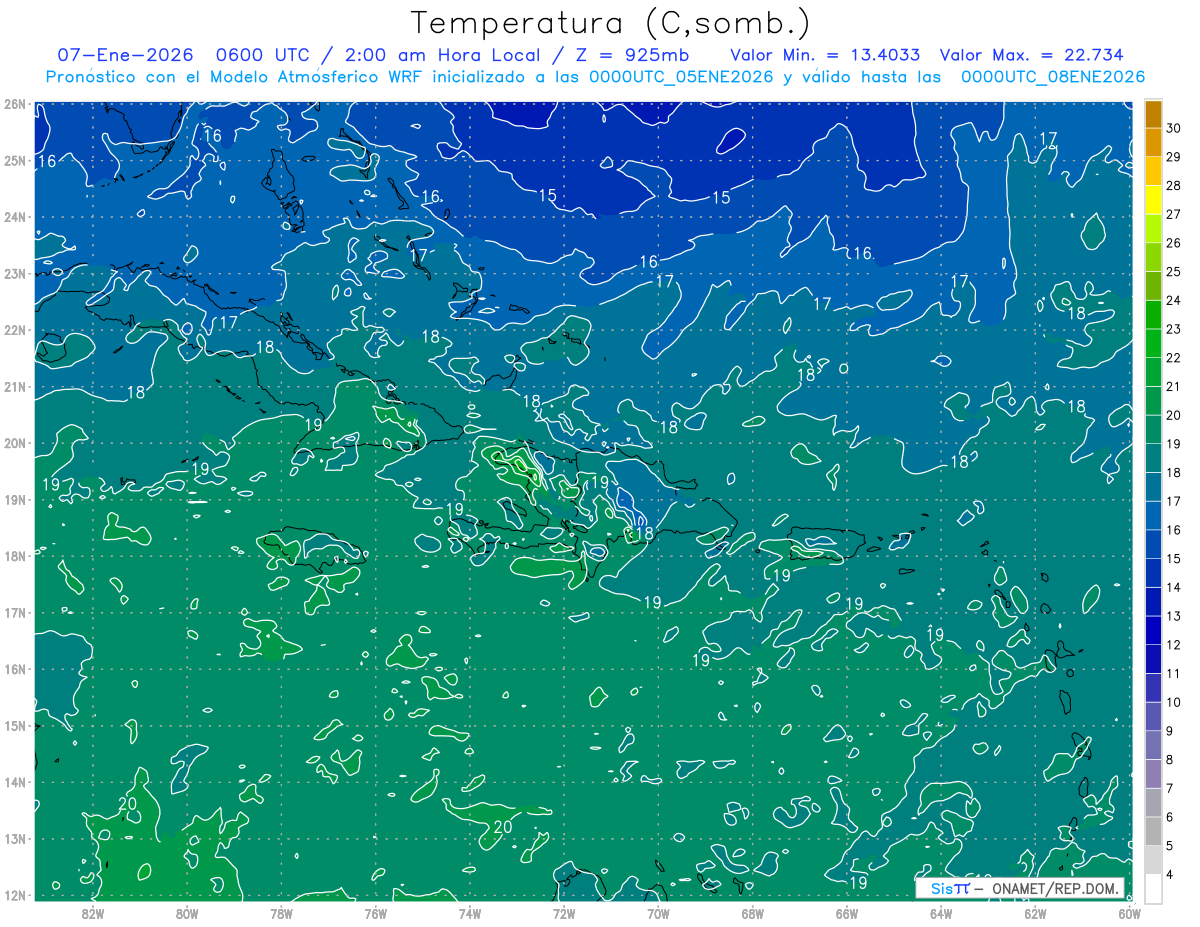The height and width of the screenshot is (927, 1200).
Task: Click longitude axis label "60W"
Action: (1129, 913)
